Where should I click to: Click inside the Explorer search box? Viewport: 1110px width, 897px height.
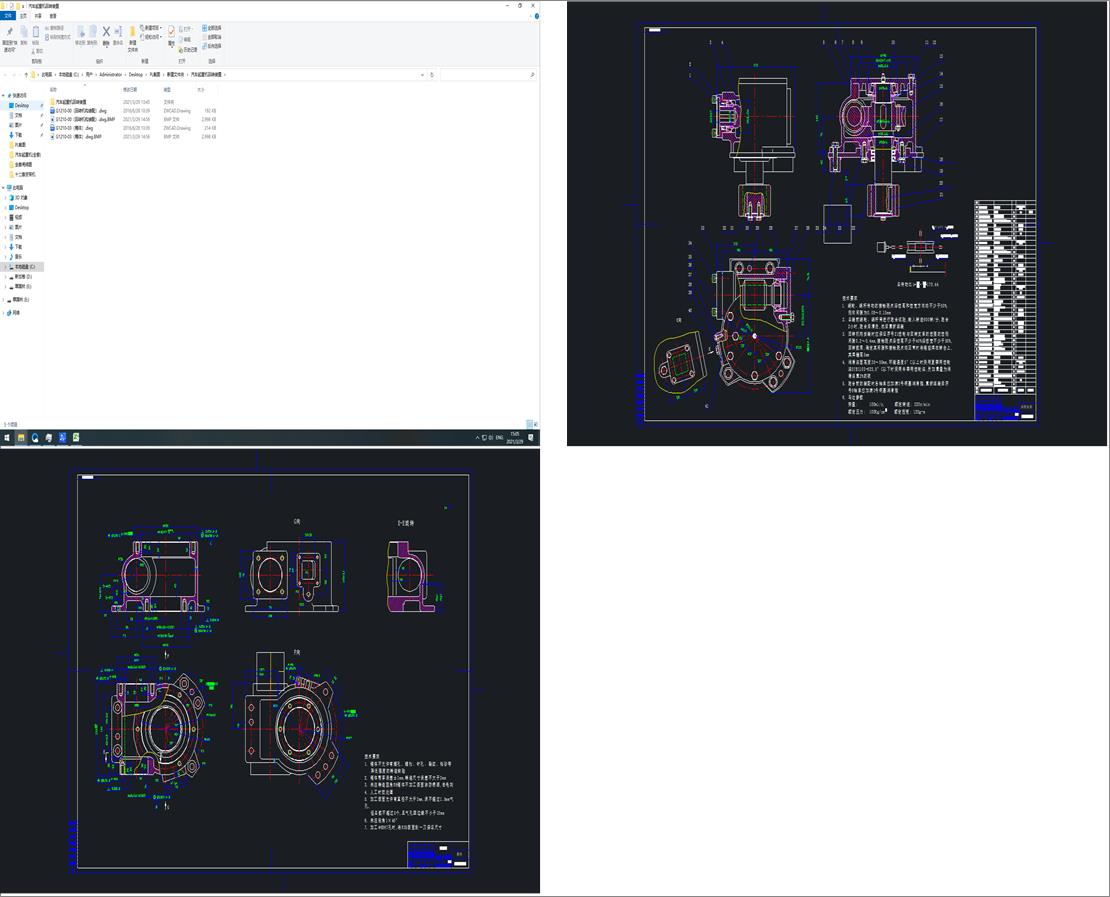coord(487,74)
